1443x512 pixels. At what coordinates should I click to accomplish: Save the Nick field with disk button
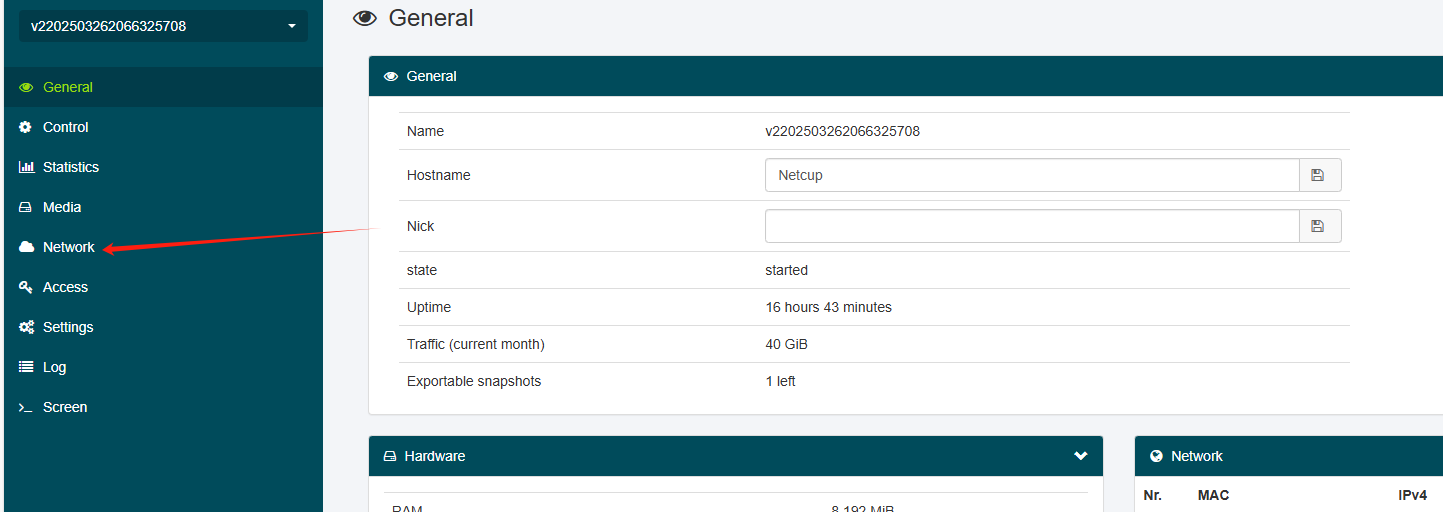[x=1319, y=226]
